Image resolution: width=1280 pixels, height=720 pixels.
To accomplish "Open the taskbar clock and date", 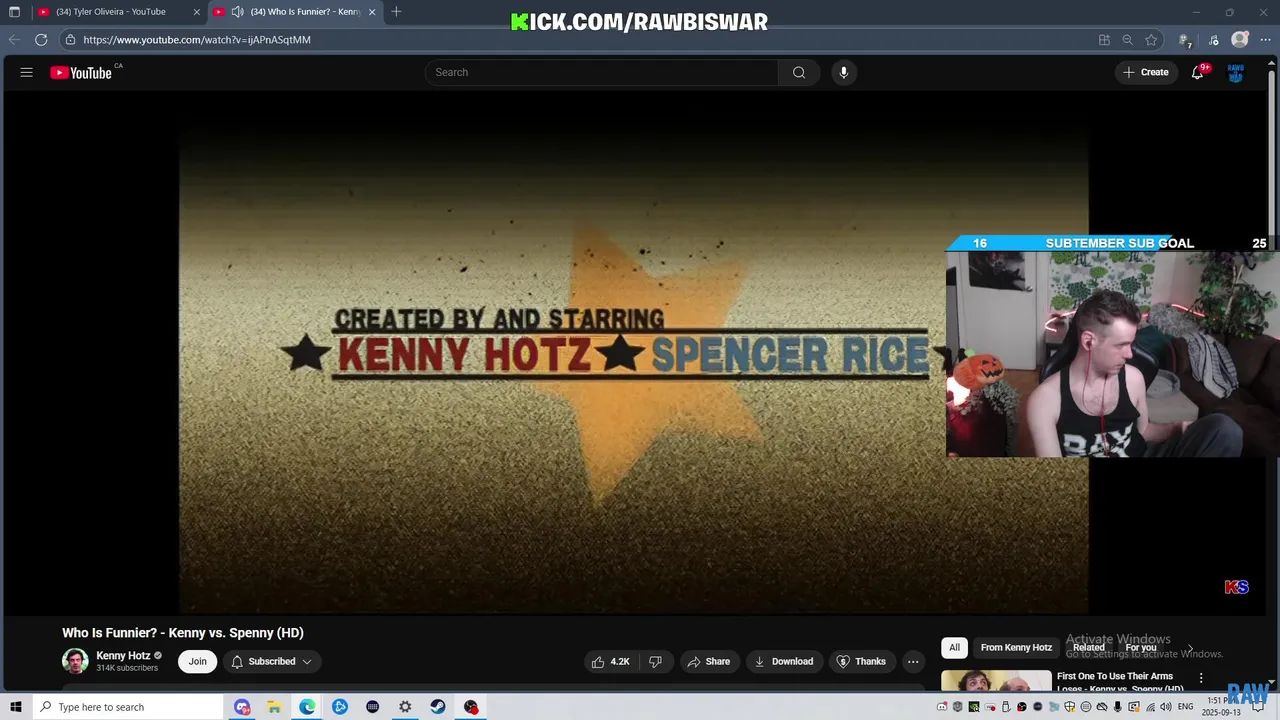I will [x=1223, y=707].
